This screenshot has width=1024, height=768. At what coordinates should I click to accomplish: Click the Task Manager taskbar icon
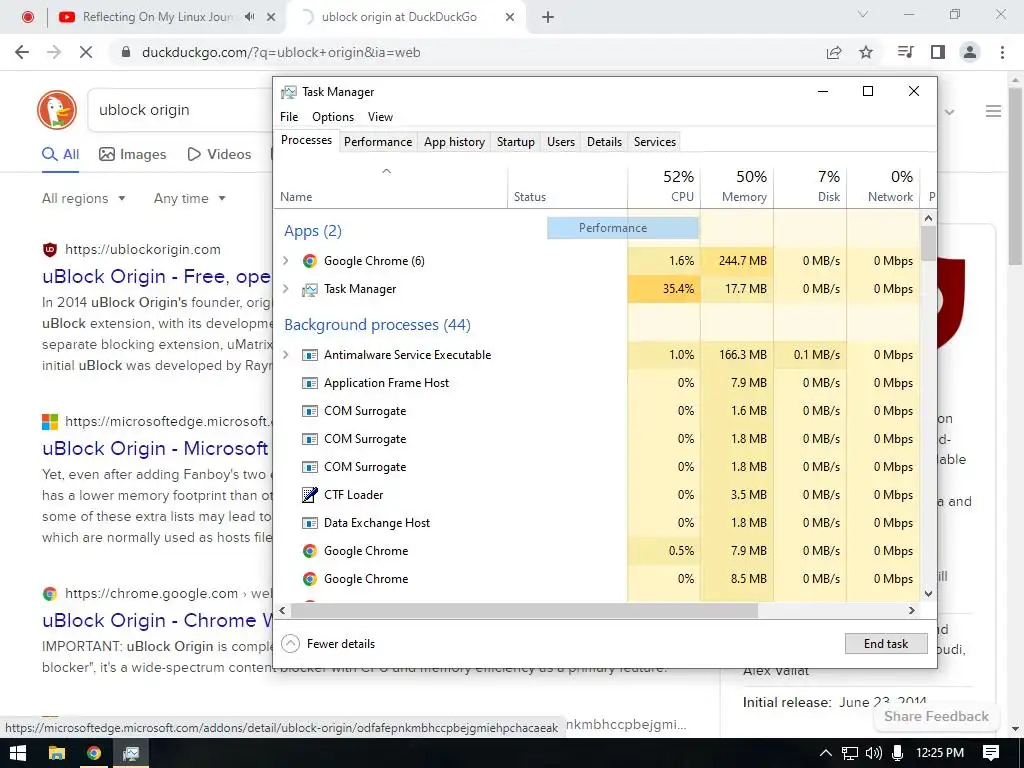131,753
